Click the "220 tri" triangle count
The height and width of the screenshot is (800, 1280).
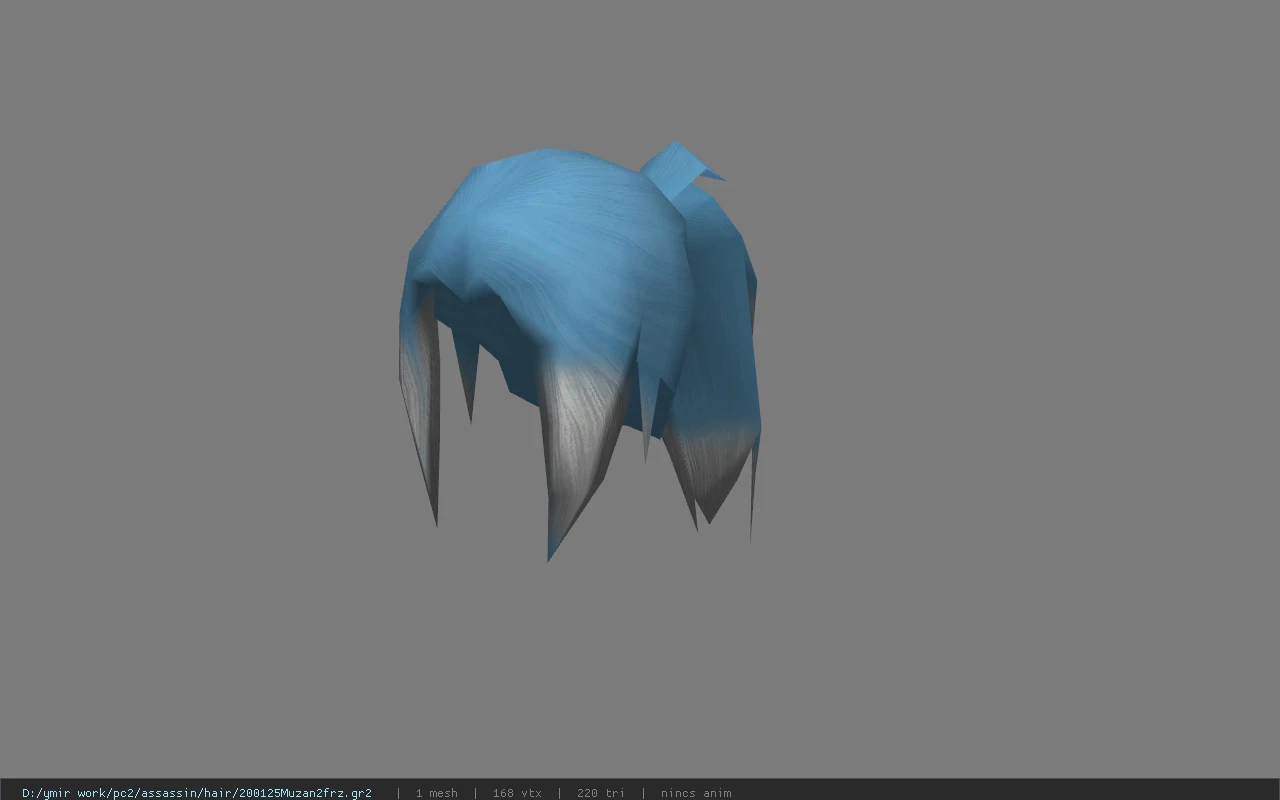point(601,793)
